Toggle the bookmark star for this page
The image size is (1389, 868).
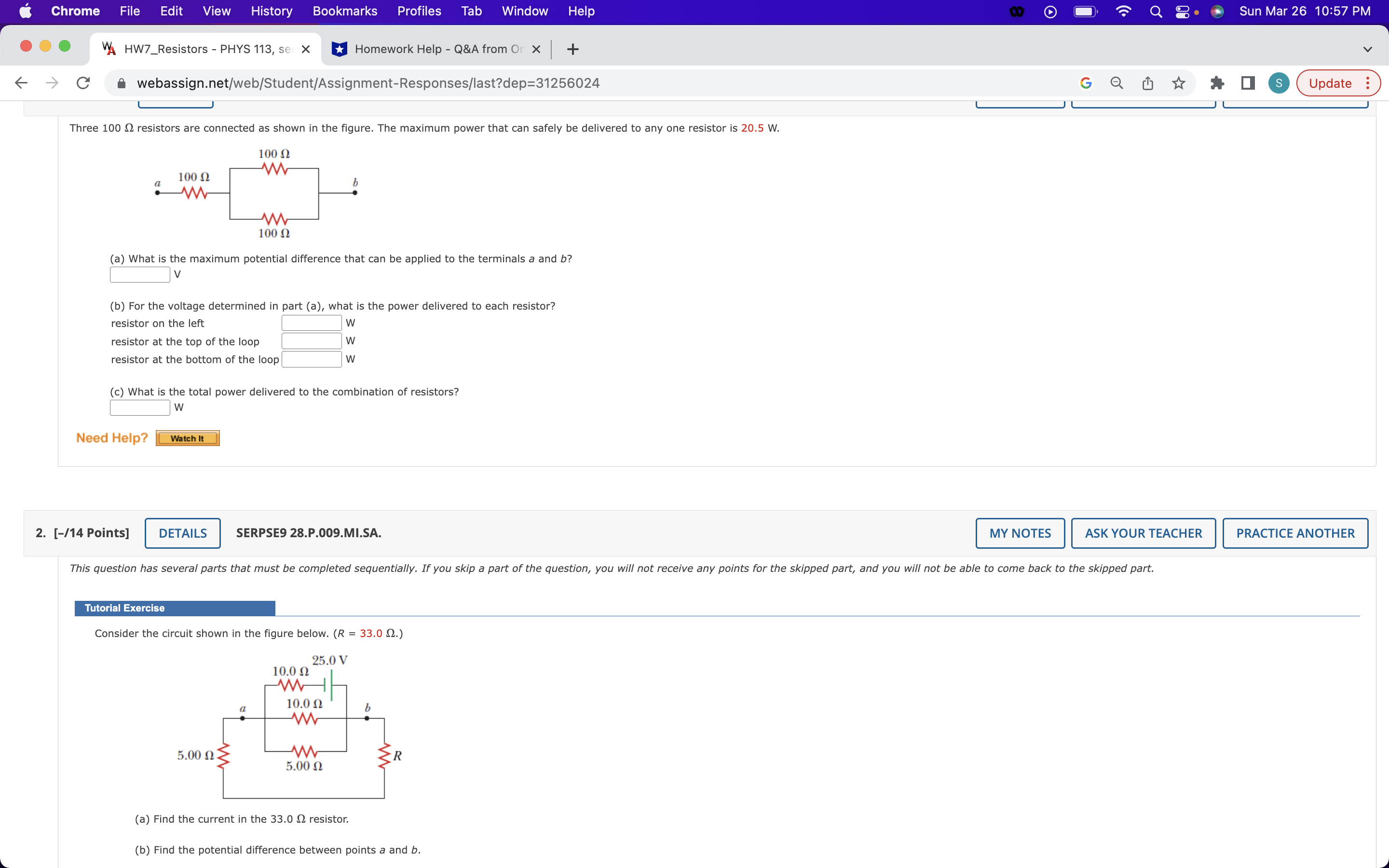click(1178, 82)
